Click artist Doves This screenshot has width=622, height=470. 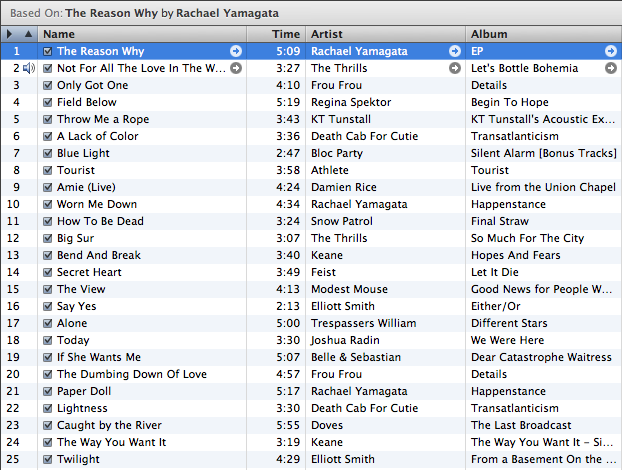(x=327, y=425)
